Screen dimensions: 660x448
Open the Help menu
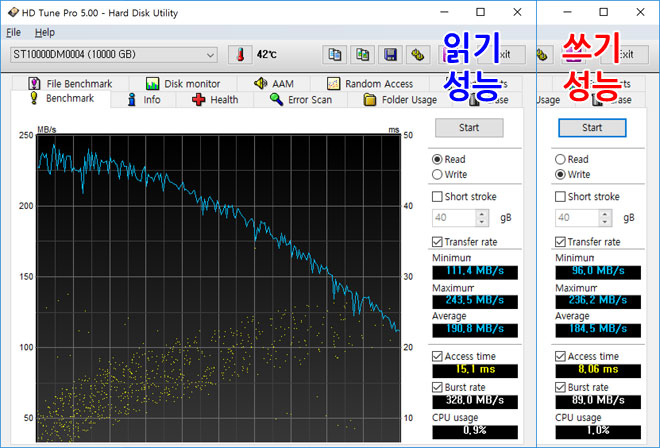click(x=45, y=32)
